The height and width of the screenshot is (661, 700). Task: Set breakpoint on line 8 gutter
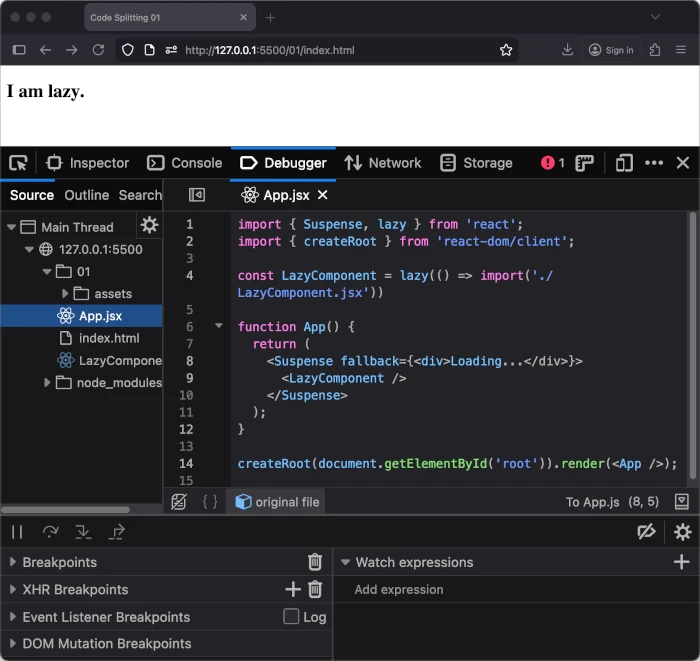pos(190,361)
